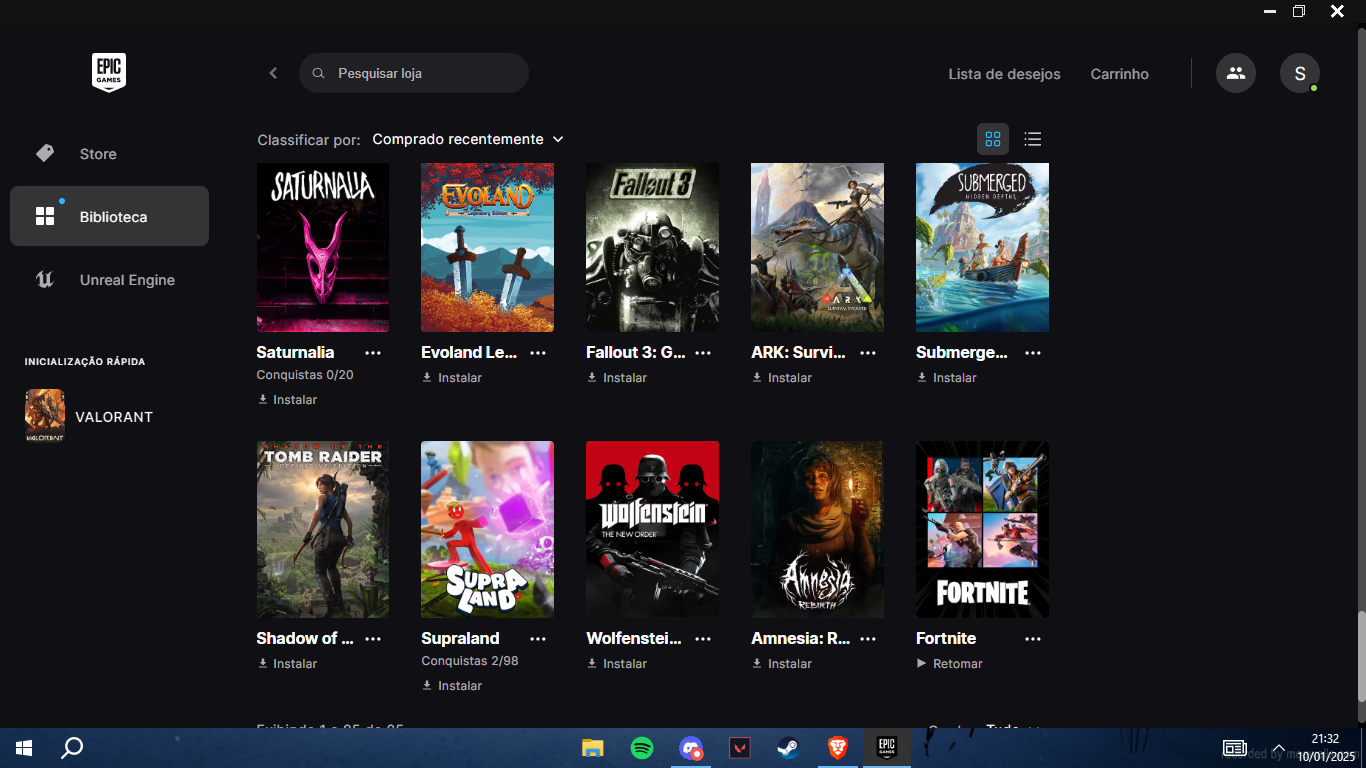Install Saturnalia

(x=287, y=400)
